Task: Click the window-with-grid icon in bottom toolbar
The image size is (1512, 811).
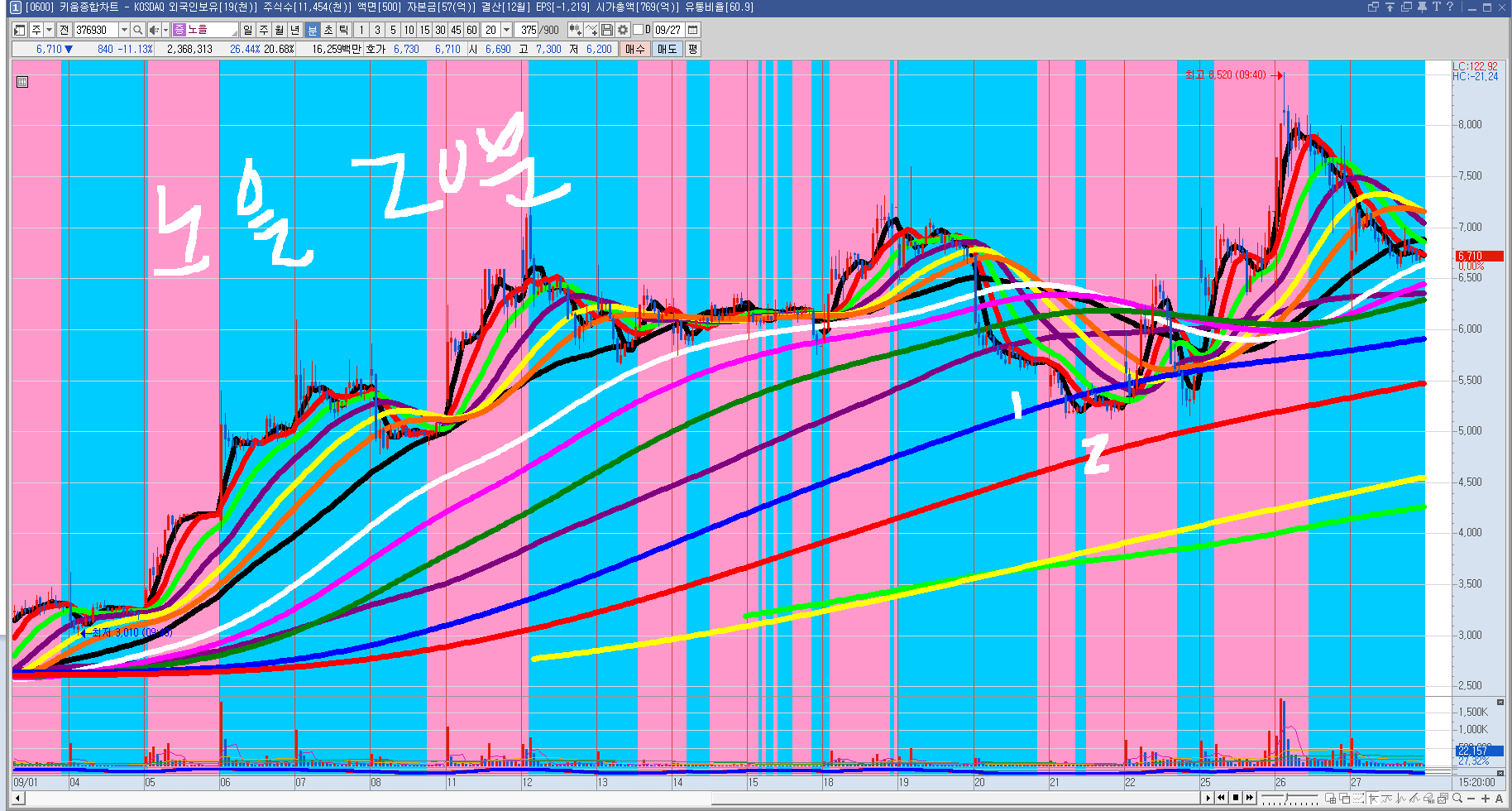Action: (x=1331, y=799)
